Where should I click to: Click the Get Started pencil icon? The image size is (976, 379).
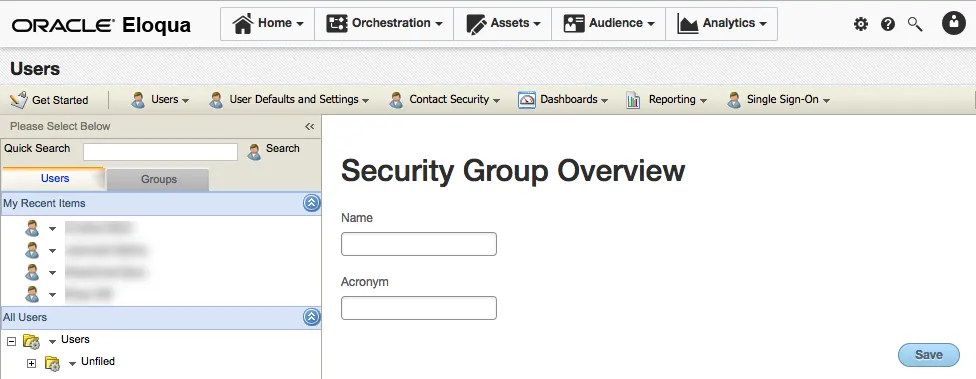pyautogui.click(x=19, y=100)
